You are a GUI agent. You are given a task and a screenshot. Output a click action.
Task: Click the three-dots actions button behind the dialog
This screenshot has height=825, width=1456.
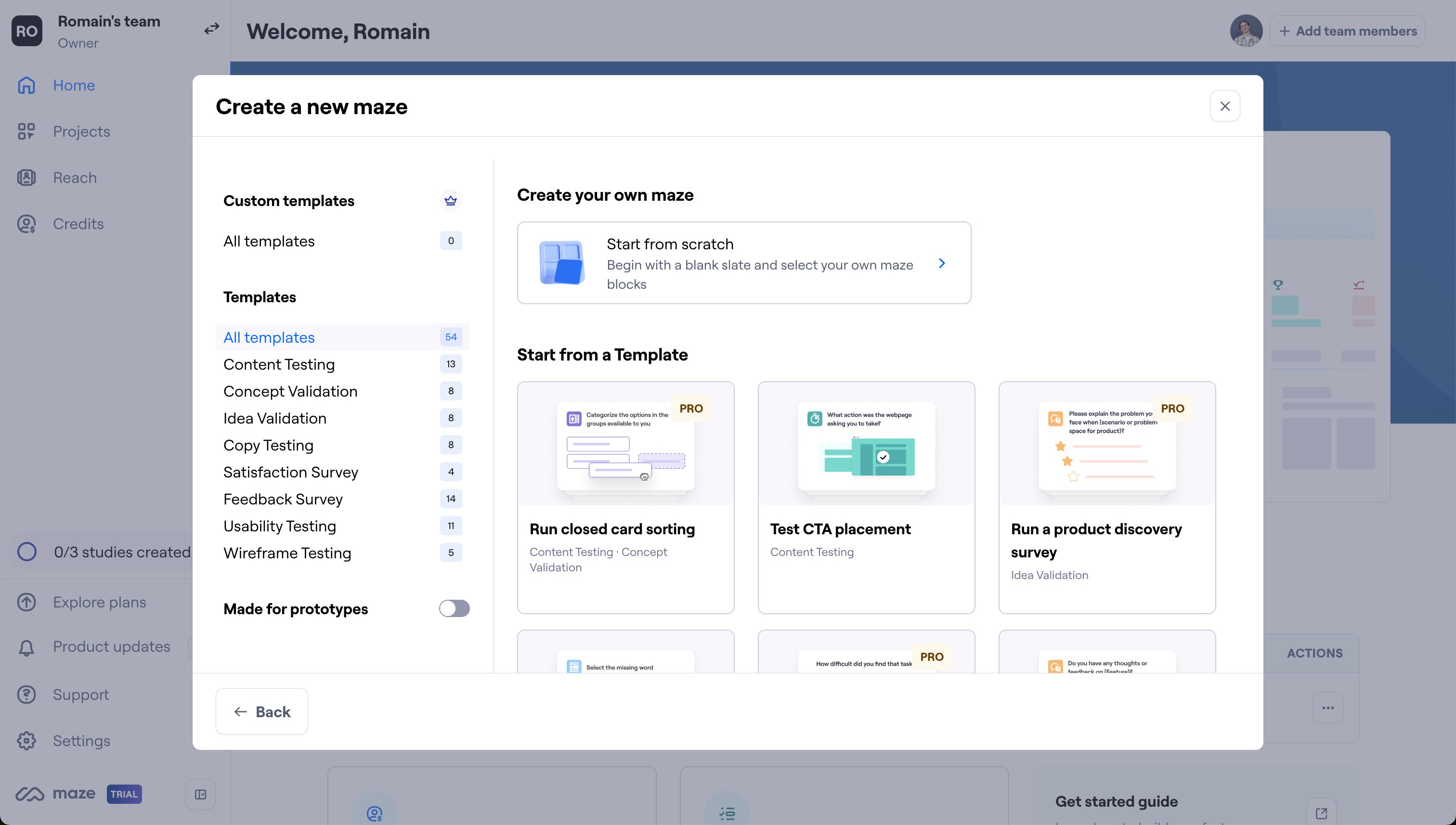point(1328,708)
